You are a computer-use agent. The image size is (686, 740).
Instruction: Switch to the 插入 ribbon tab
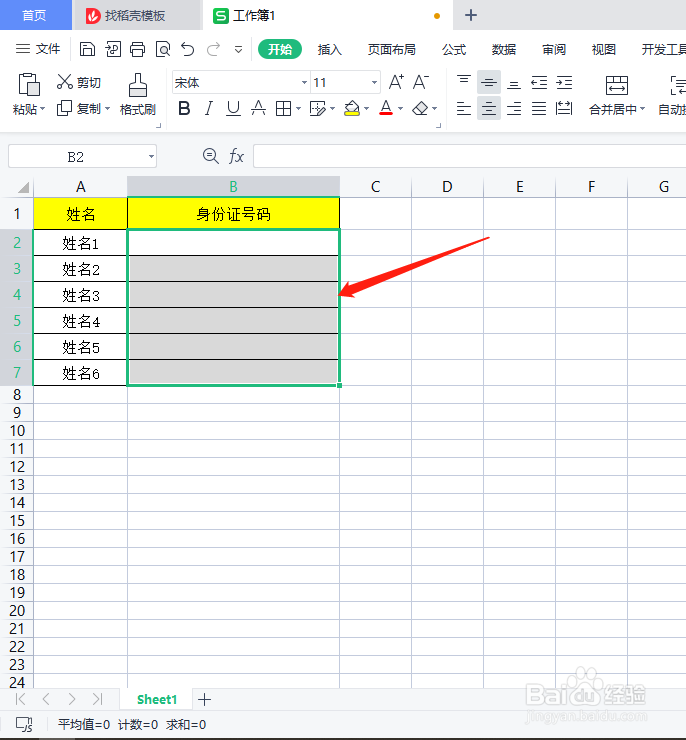[x=329, y=50]
